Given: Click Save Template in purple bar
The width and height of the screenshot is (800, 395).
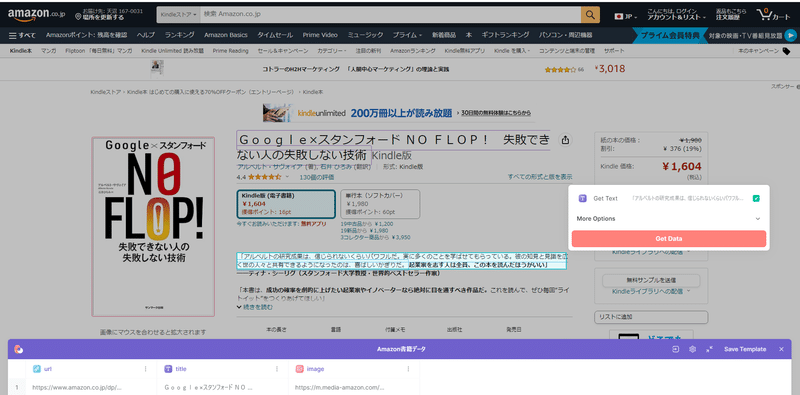Looking at the screenshot, I should pos(745,349).
